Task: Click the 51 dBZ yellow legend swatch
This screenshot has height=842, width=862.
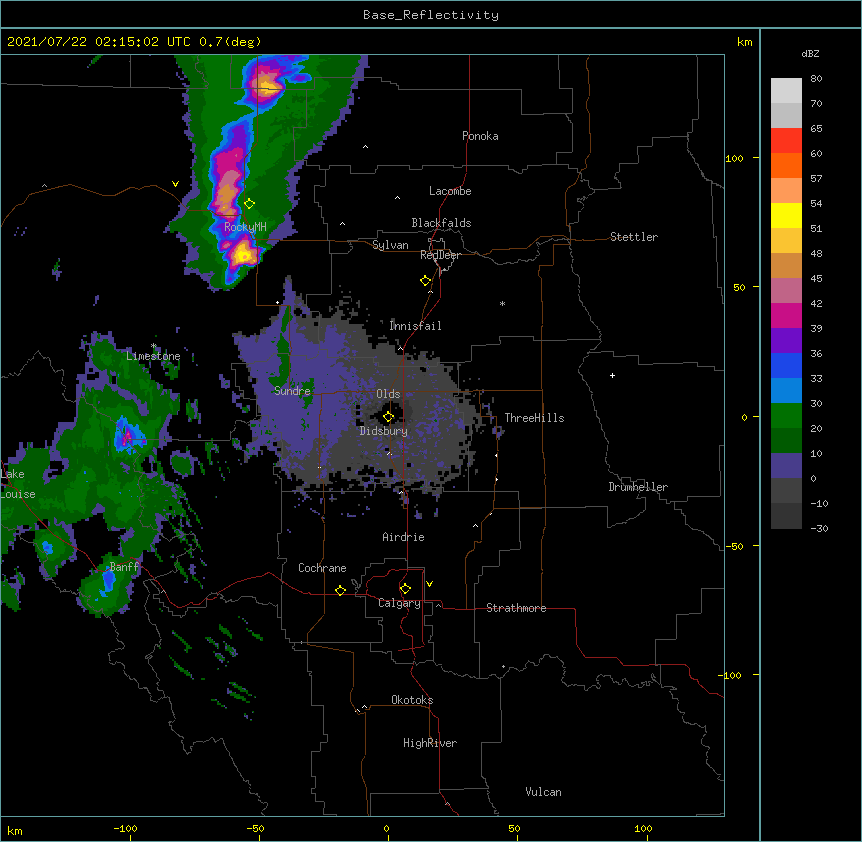Action: click(786, 215)
